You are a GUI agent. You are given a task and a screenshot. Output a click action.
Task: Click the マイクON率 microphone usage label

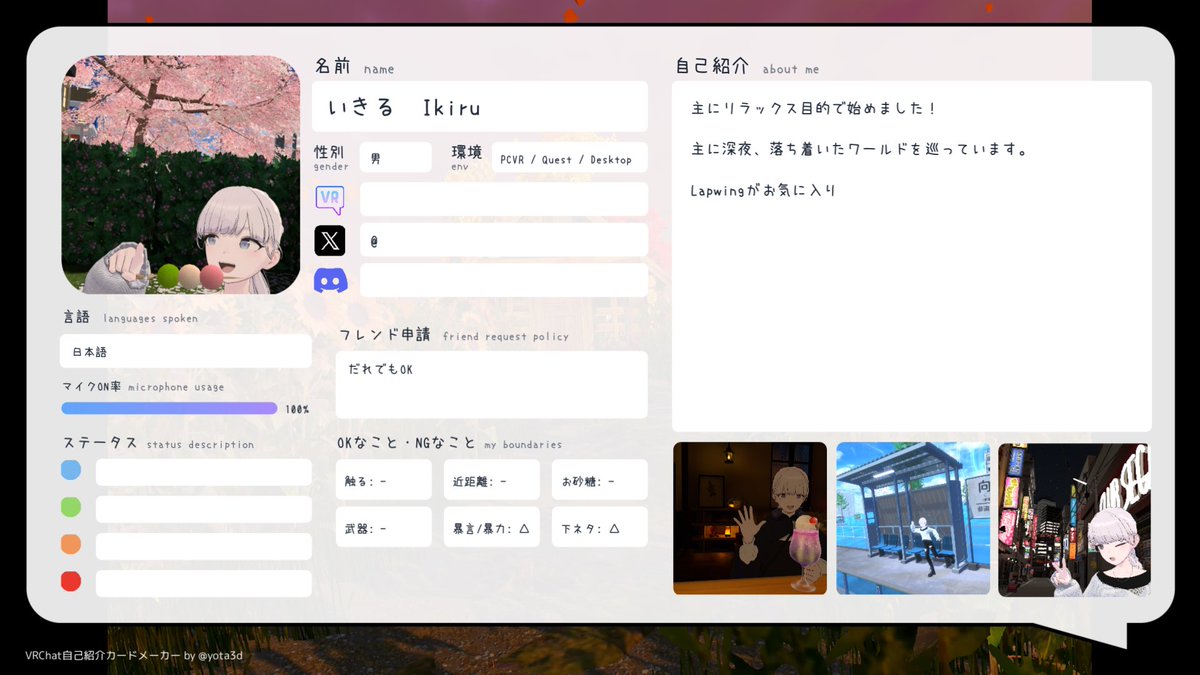[x=143, y=386]
